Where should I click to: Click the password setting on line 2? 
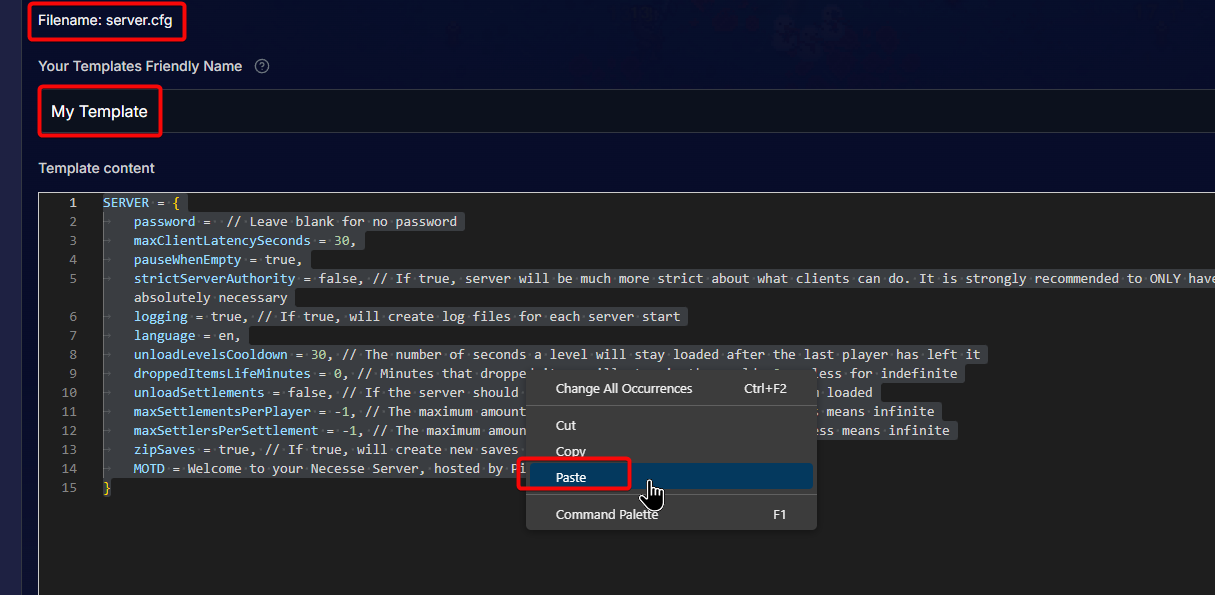point(164,222)
